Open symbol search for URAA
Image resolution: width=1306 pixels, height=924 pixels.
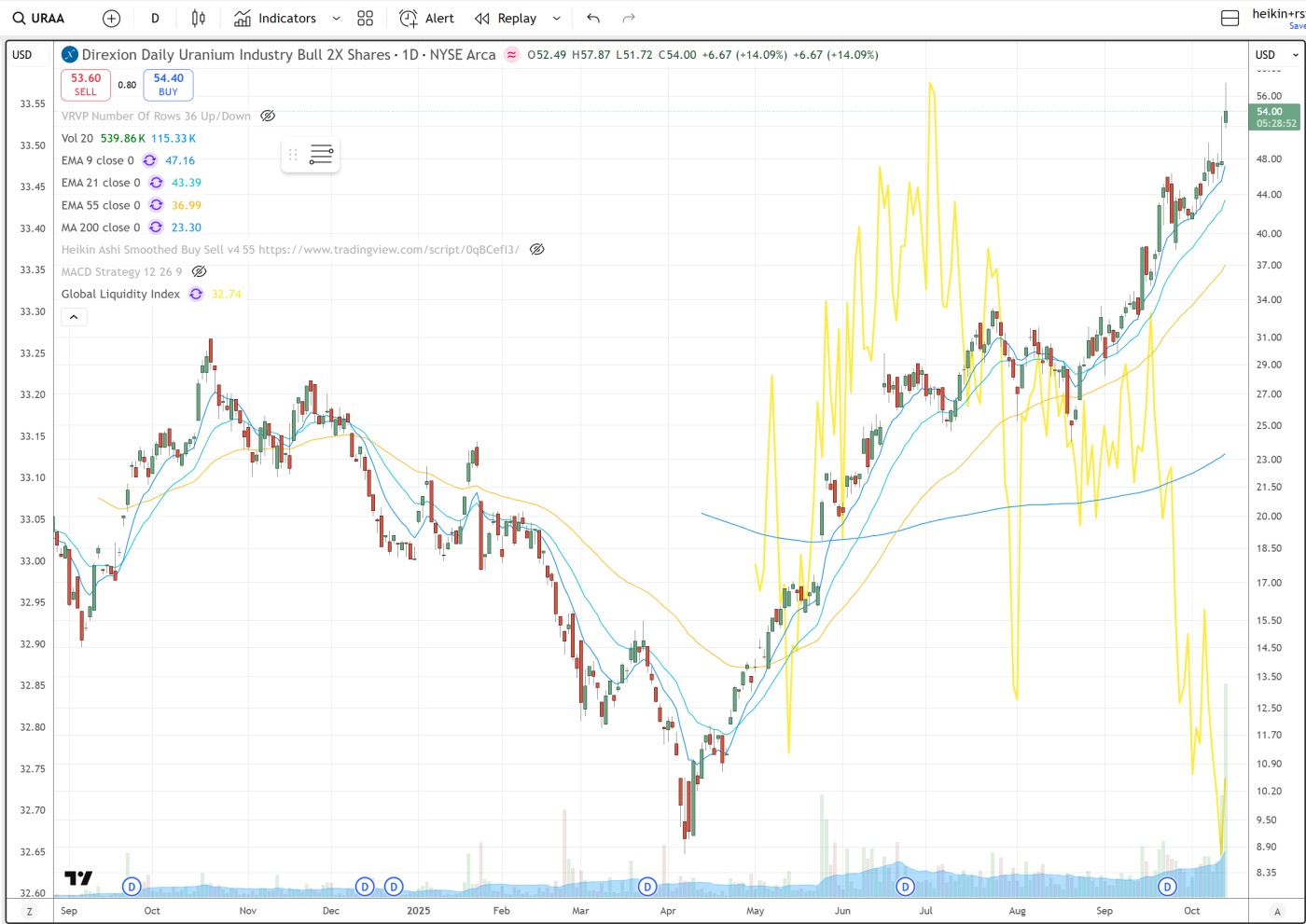[39, 19]
